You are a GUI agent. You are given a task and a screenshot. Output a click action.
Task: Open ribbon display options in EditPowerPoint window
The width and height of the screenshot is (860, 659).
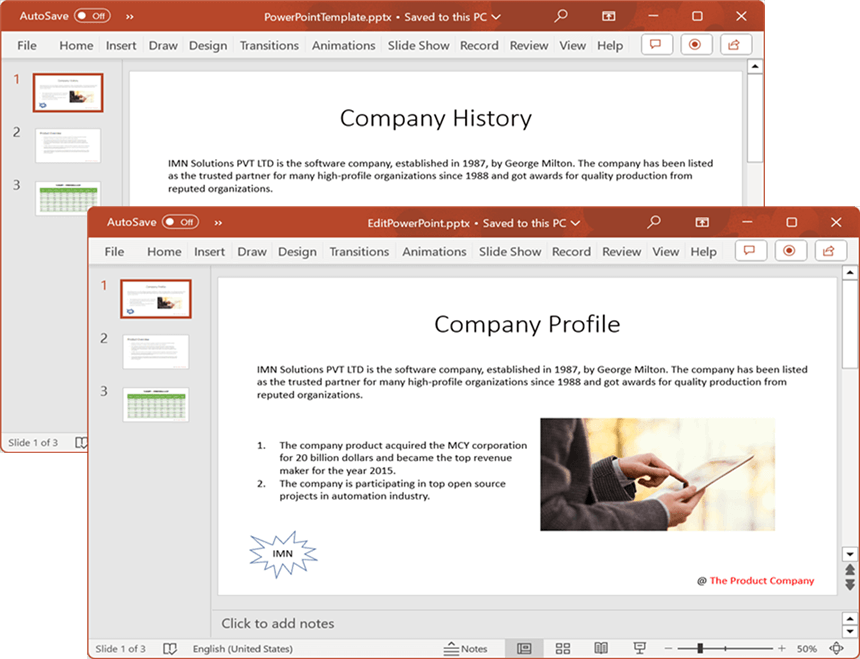(702, 222)
